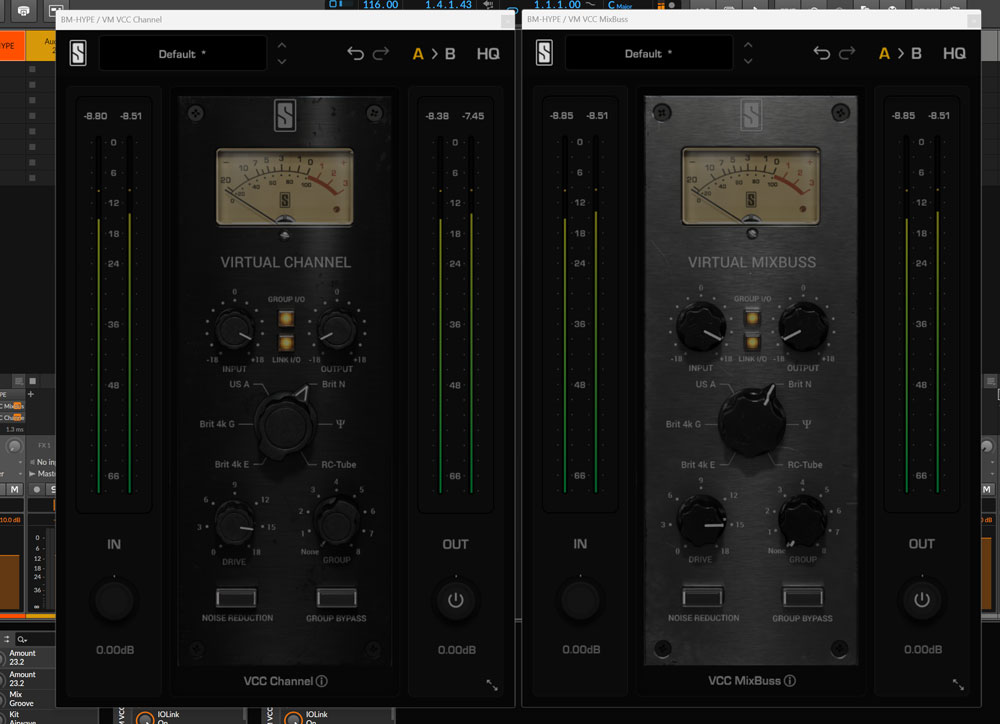The width and height of the screenshot is (1000, 724).
Task: Click the VU calibration screw on Virtual Channel
Action: 284,235
